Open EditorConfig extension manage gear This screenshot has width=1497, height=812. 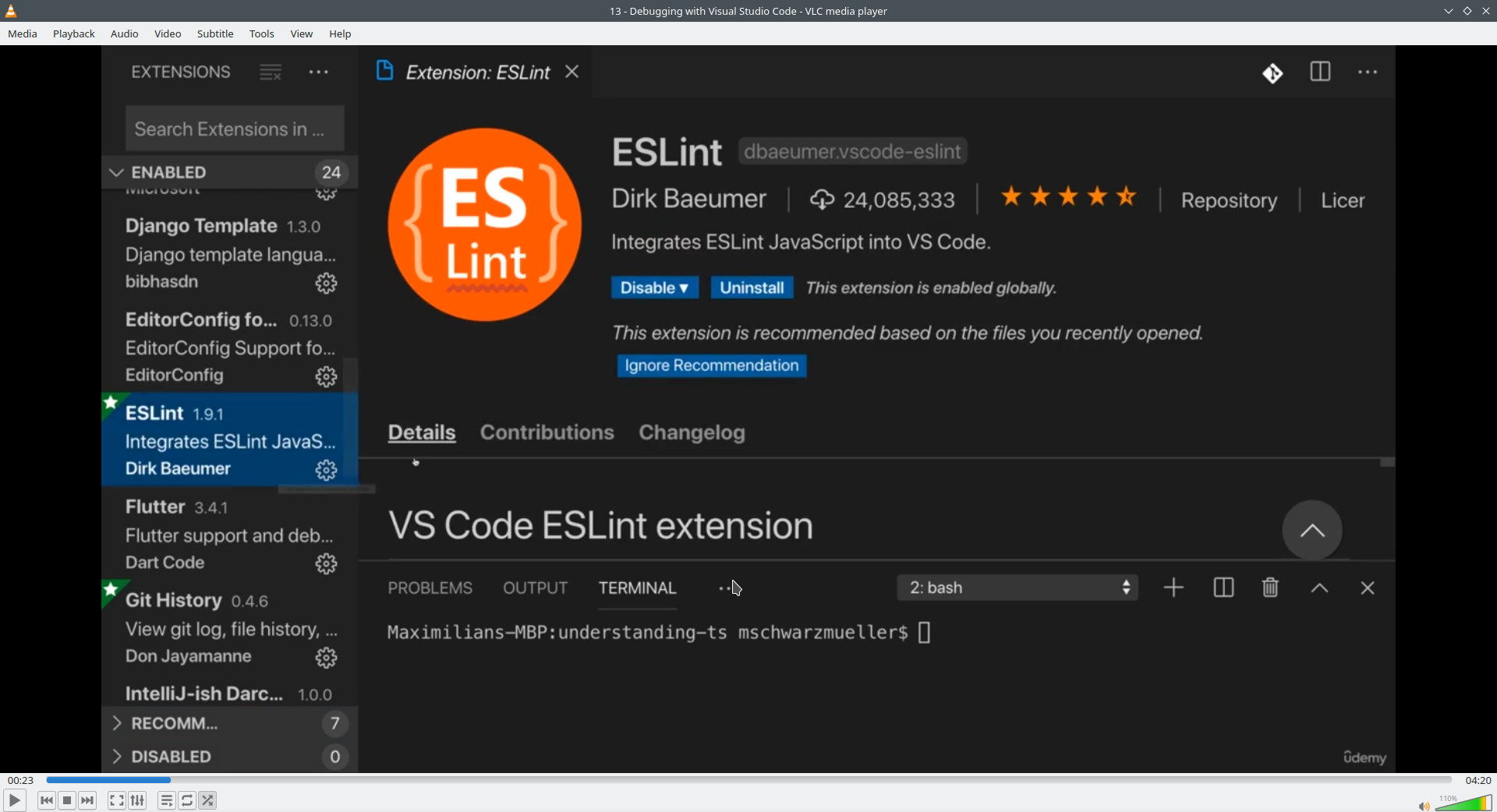point(326,377)
